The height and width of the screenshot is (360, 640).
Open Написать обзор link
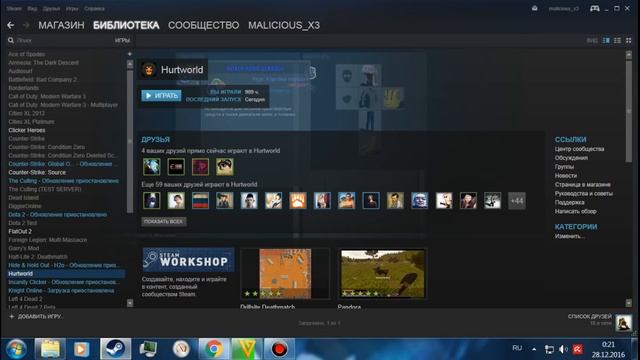point(576,211)
